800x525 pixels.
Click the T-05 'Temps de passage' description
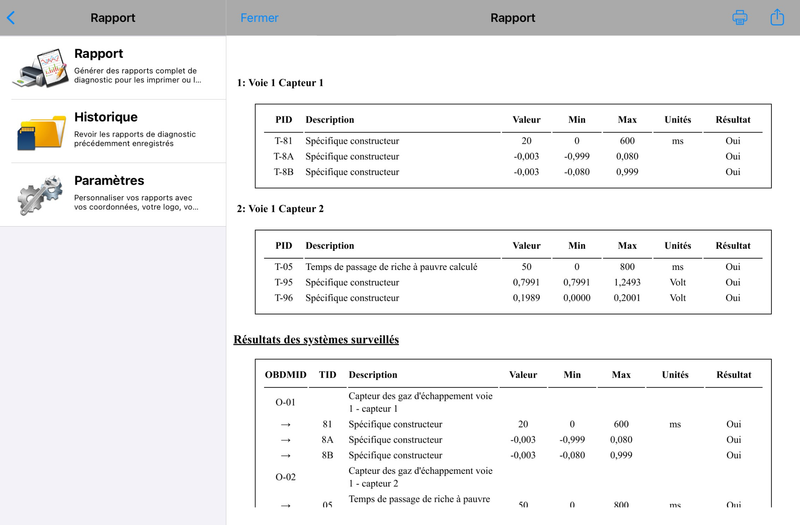(x=391, y=267)
